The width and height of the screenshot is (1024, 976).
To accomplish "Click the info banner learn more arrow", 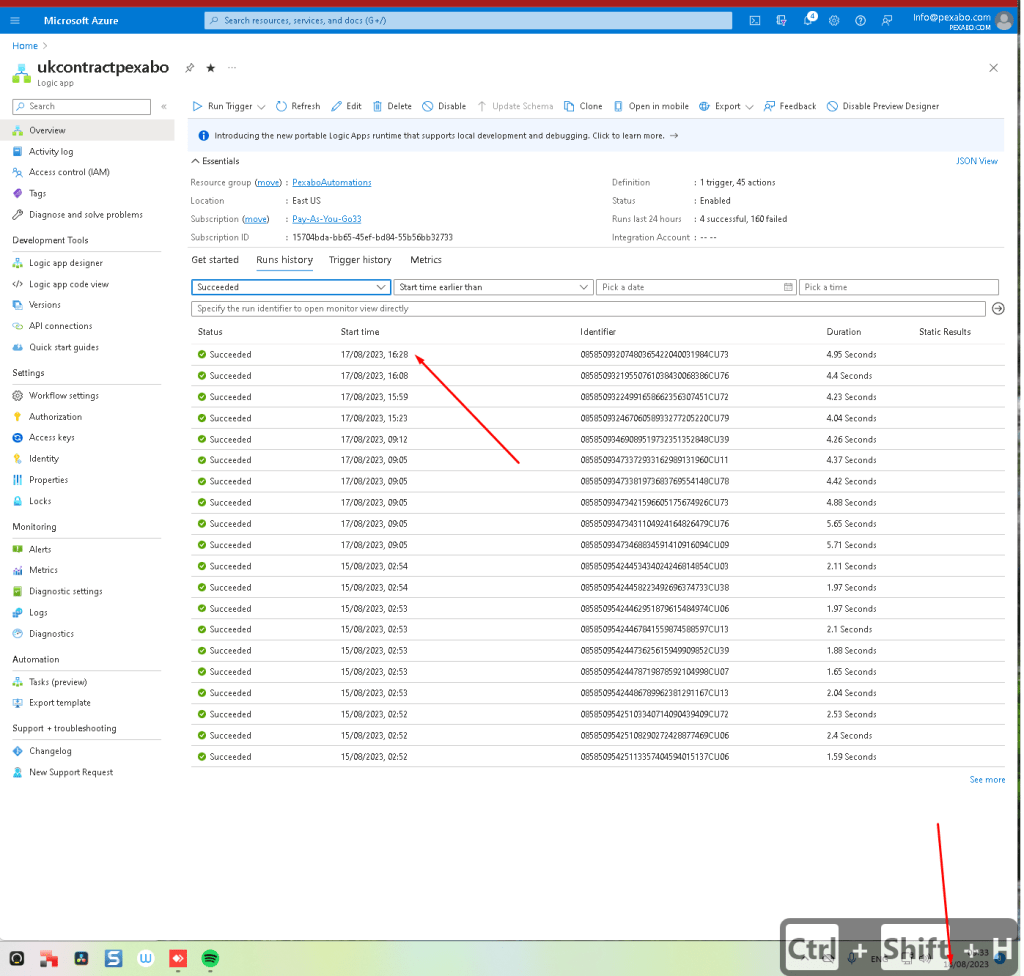I will pos(674,136).
